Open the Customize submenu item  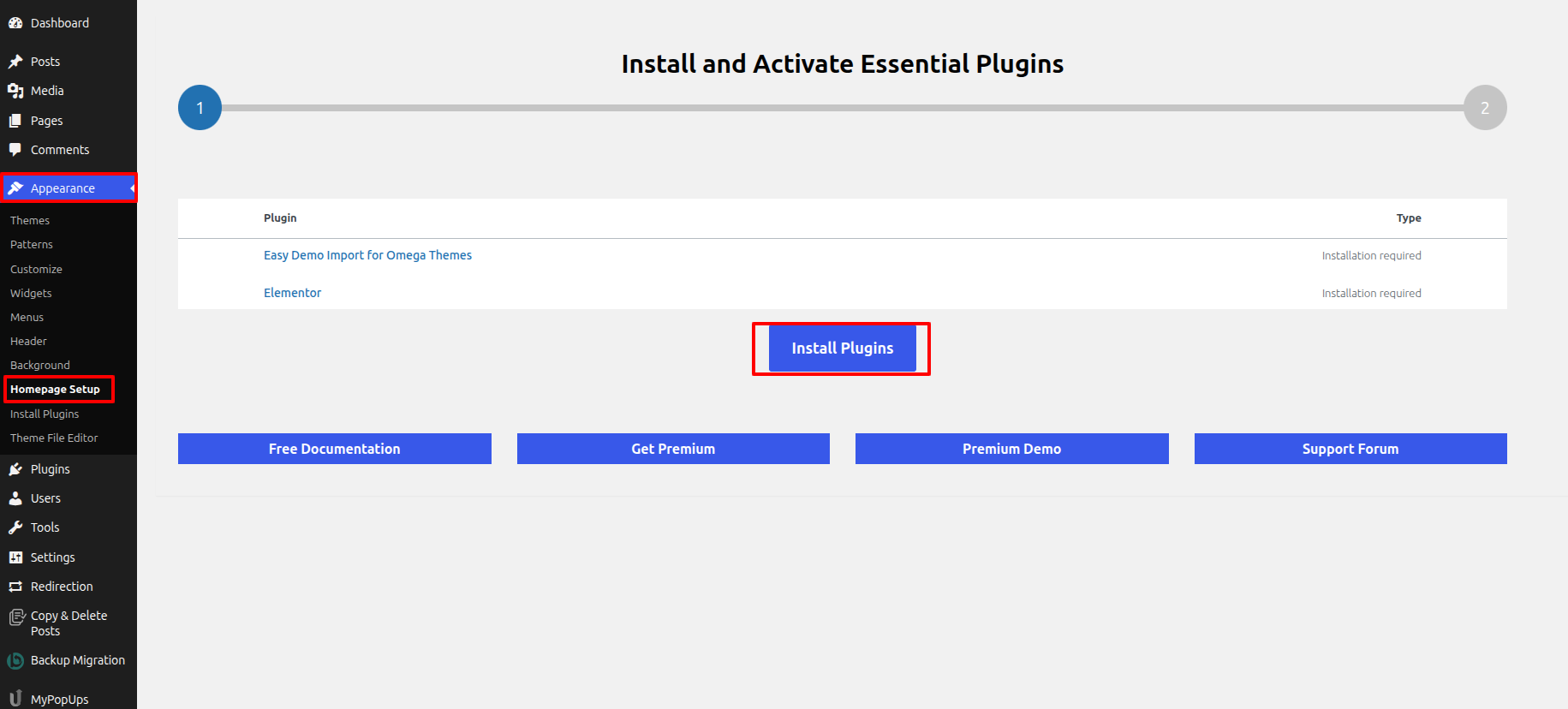coord(36,269)
